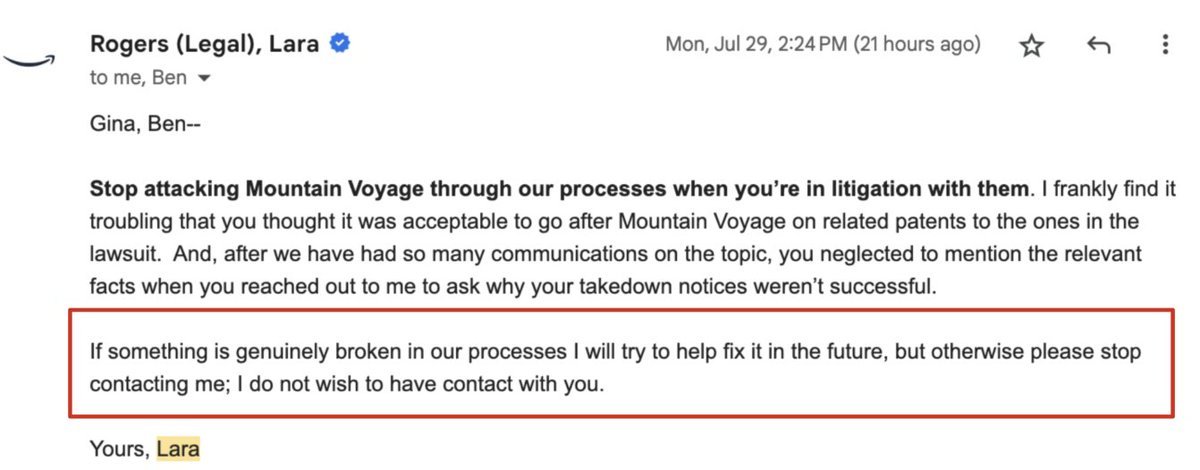1200x470 pixels.
Task: Star this email from Lara Rogers
Action: click(1031, 45)
